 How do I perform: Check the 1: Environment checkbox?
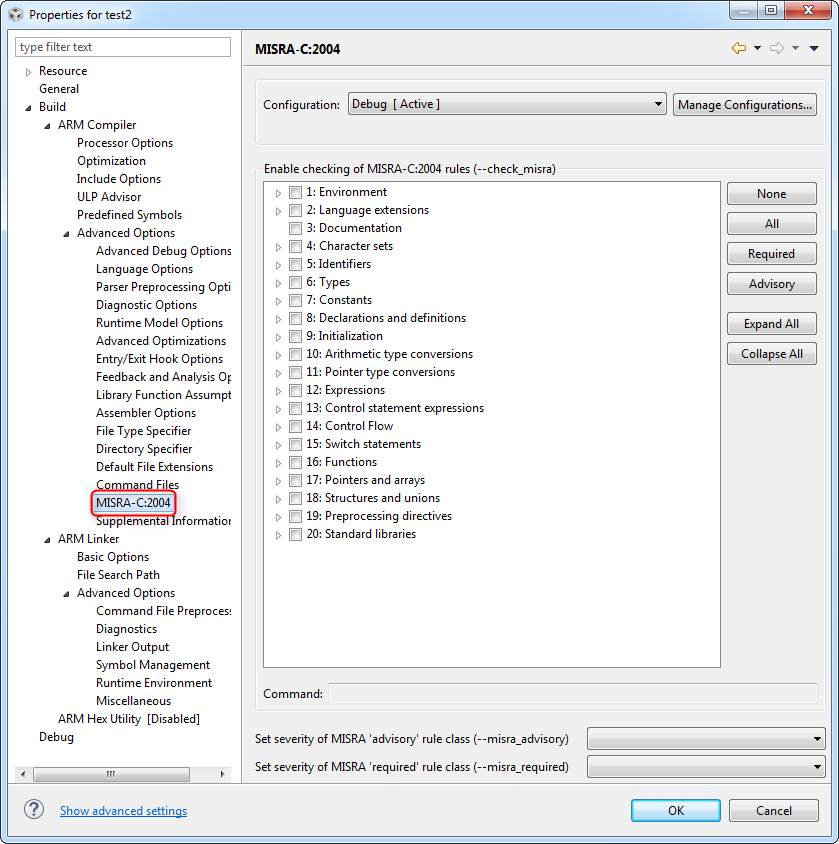295,192
